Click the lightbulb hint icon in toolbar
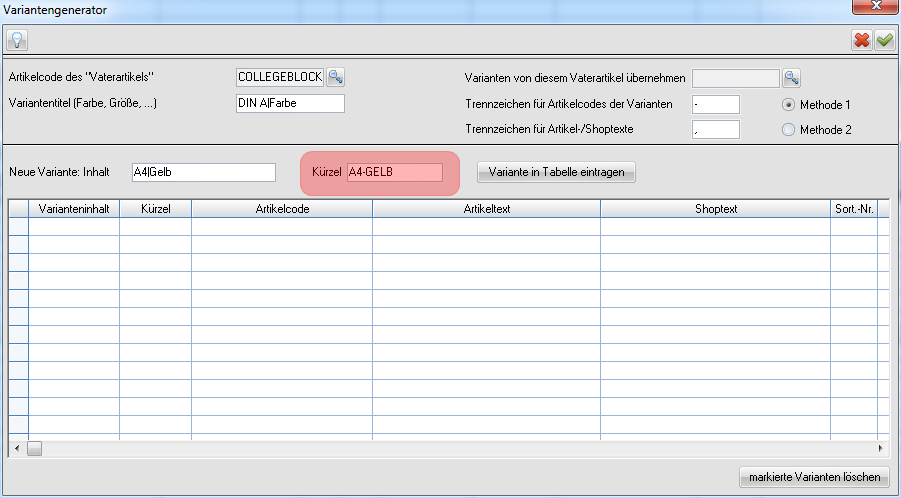 (x=17, y=39)
